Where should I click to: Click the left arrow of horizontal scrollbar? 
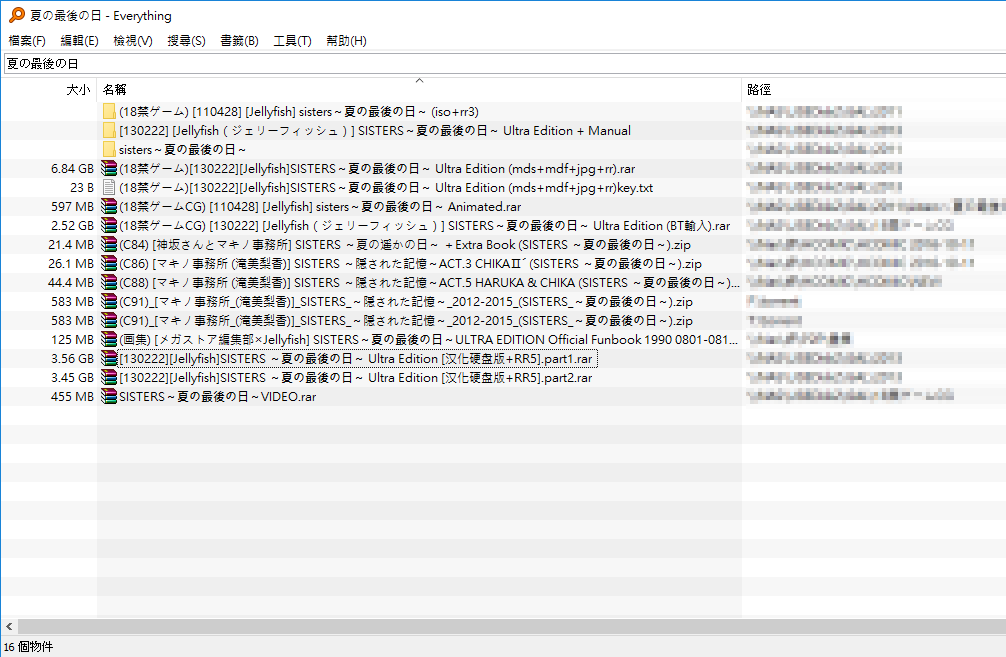9,626
